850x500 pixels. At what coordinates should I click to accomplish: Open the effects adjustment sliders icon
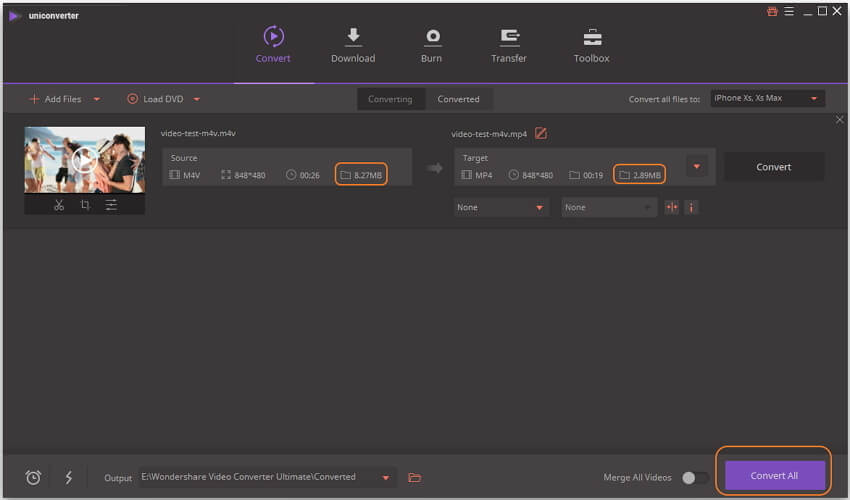pos(111,205)
